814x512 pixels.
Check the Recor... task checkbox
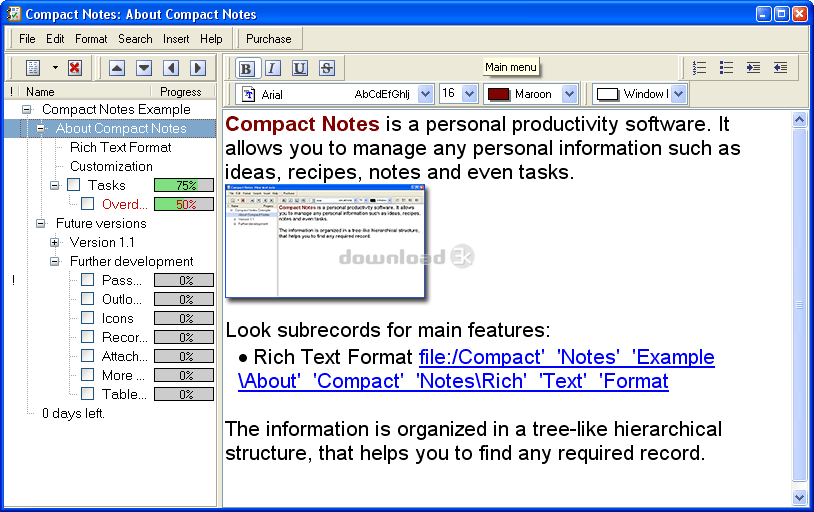point(88,337)
